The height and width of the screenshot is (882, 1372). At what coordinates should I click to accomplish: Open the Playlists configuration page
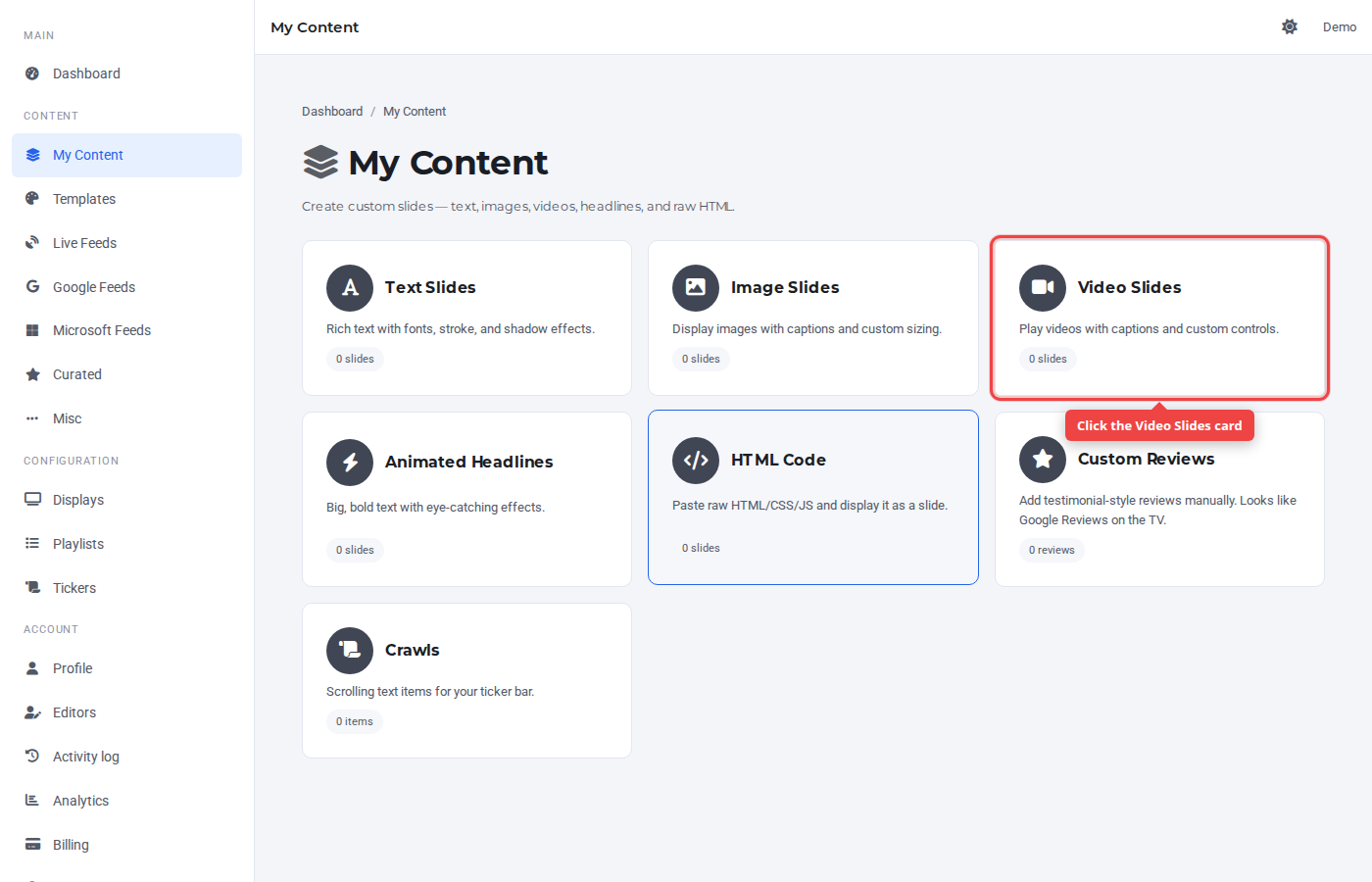tap(126, 544)
